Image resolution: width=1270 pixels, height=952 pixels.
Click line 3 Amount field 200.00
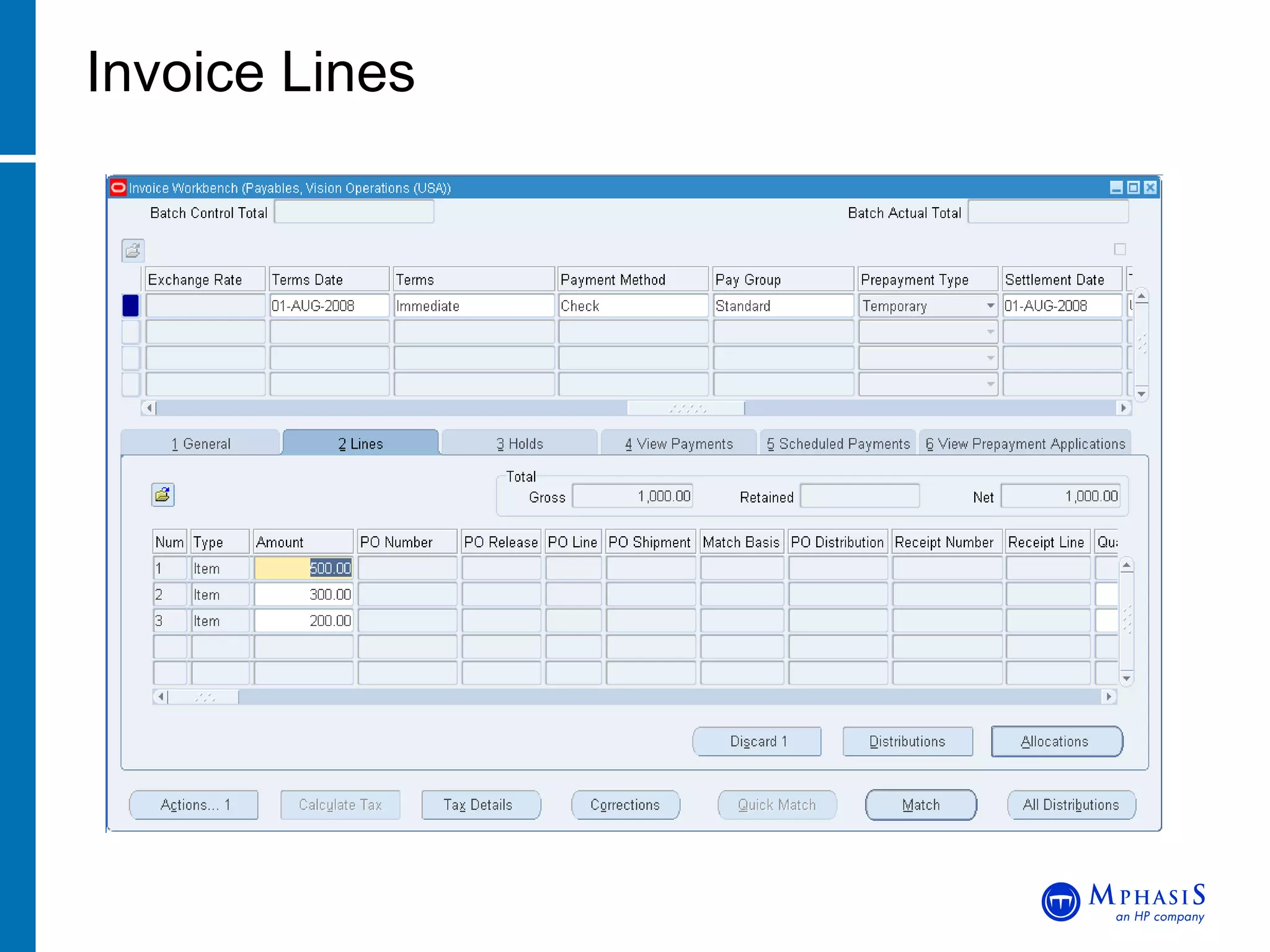(x=303, y=620)
